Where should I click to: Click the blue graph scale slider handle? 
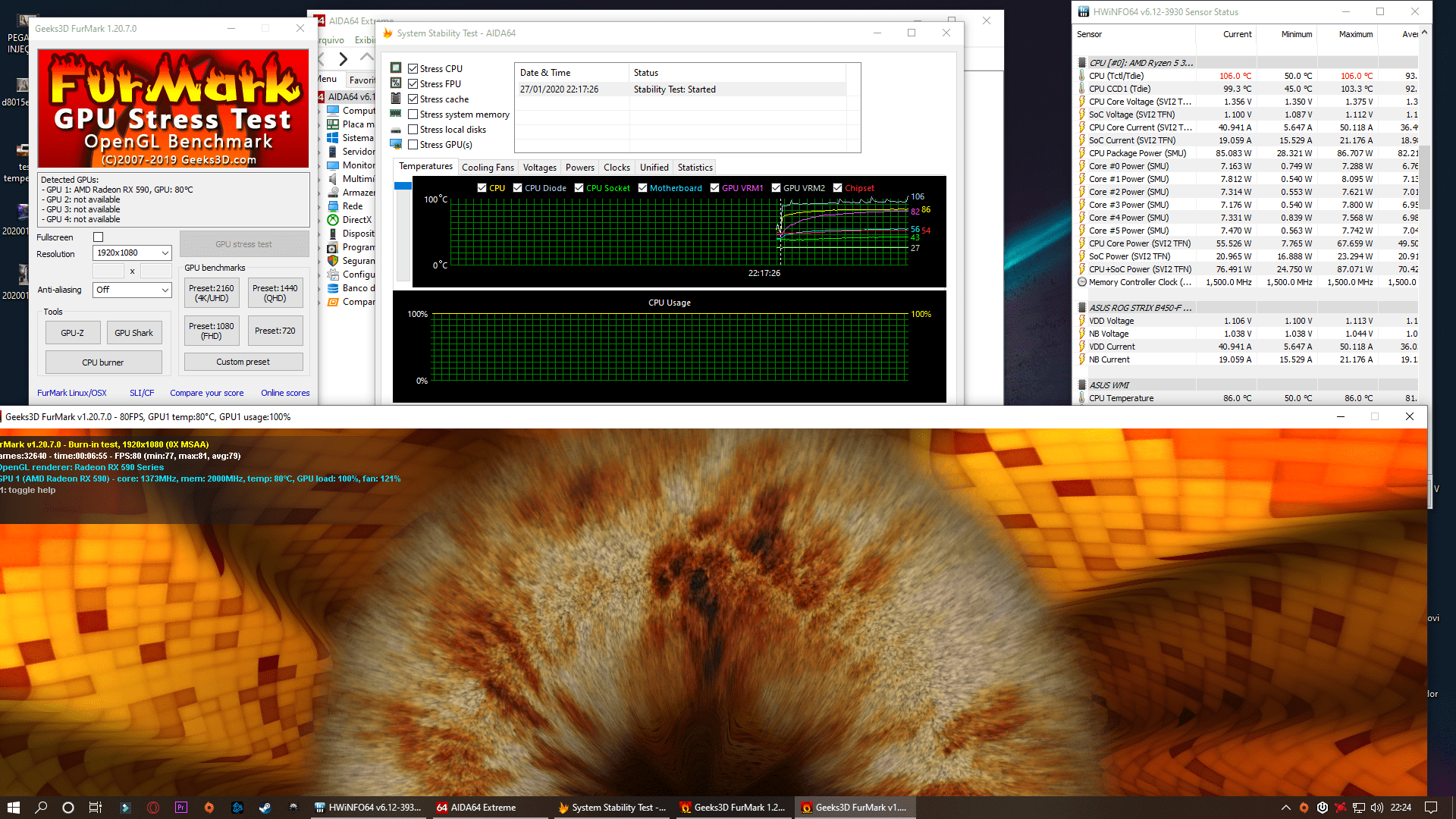click(403, 186)
